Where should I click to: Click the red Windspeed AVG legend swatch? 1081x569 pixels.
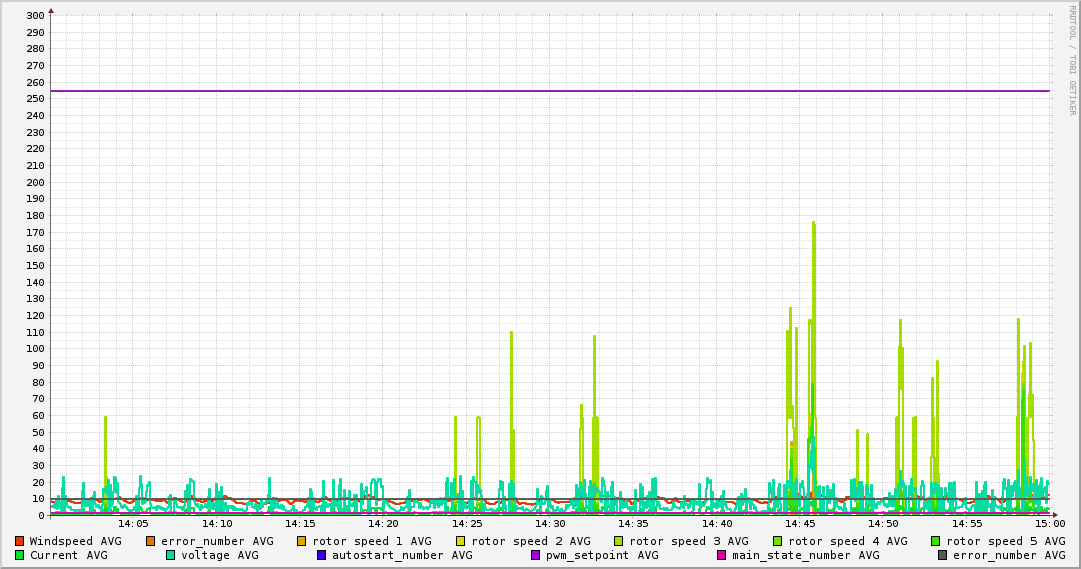pyautogui.click(x=19, y=541)
